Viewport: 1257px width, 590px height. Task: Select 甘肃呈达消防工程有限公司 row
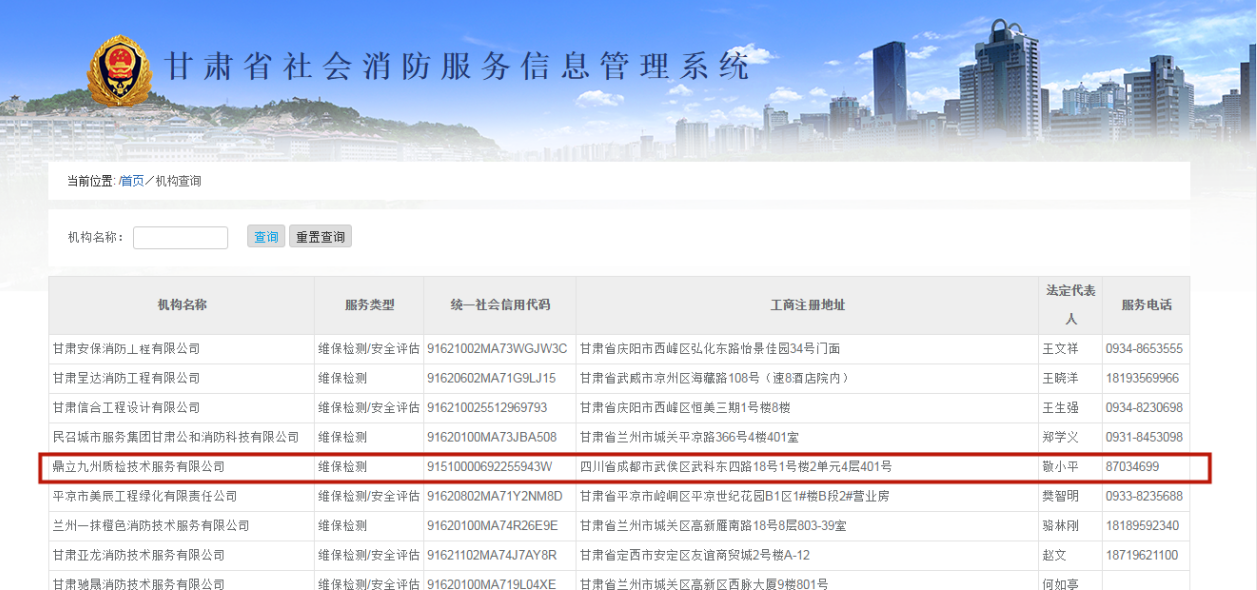(x=125, y=378)
